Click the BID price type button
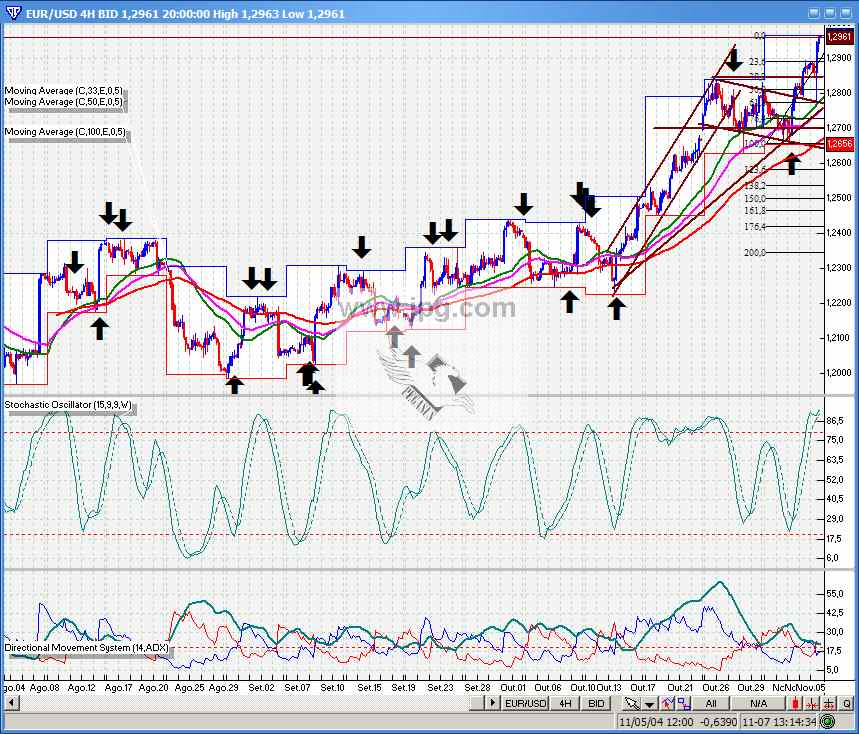The height and width of the screenshot is (734, 859). click(596, 704)
